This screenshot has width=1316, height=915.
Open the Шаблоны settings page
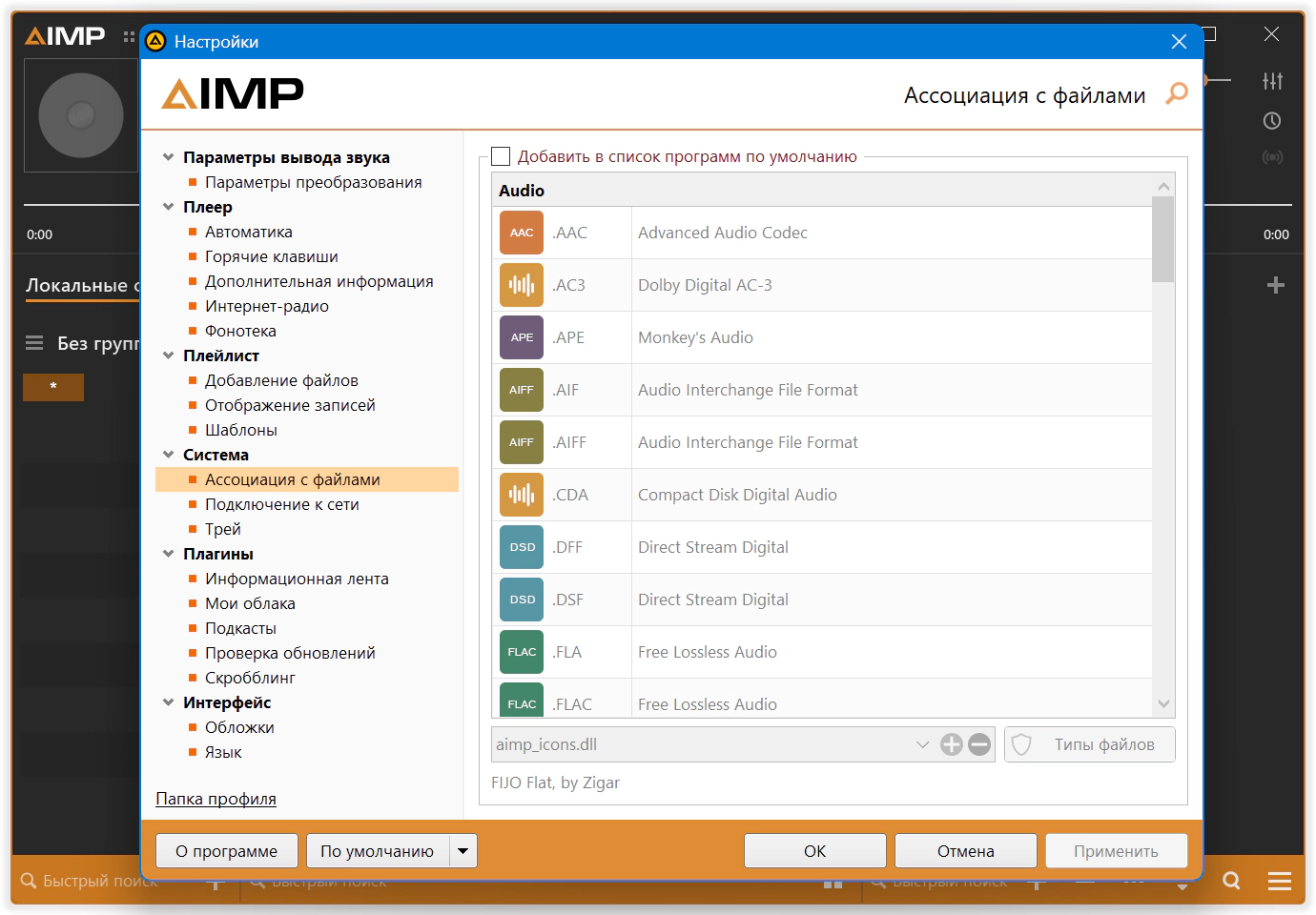tap(241, 430)
